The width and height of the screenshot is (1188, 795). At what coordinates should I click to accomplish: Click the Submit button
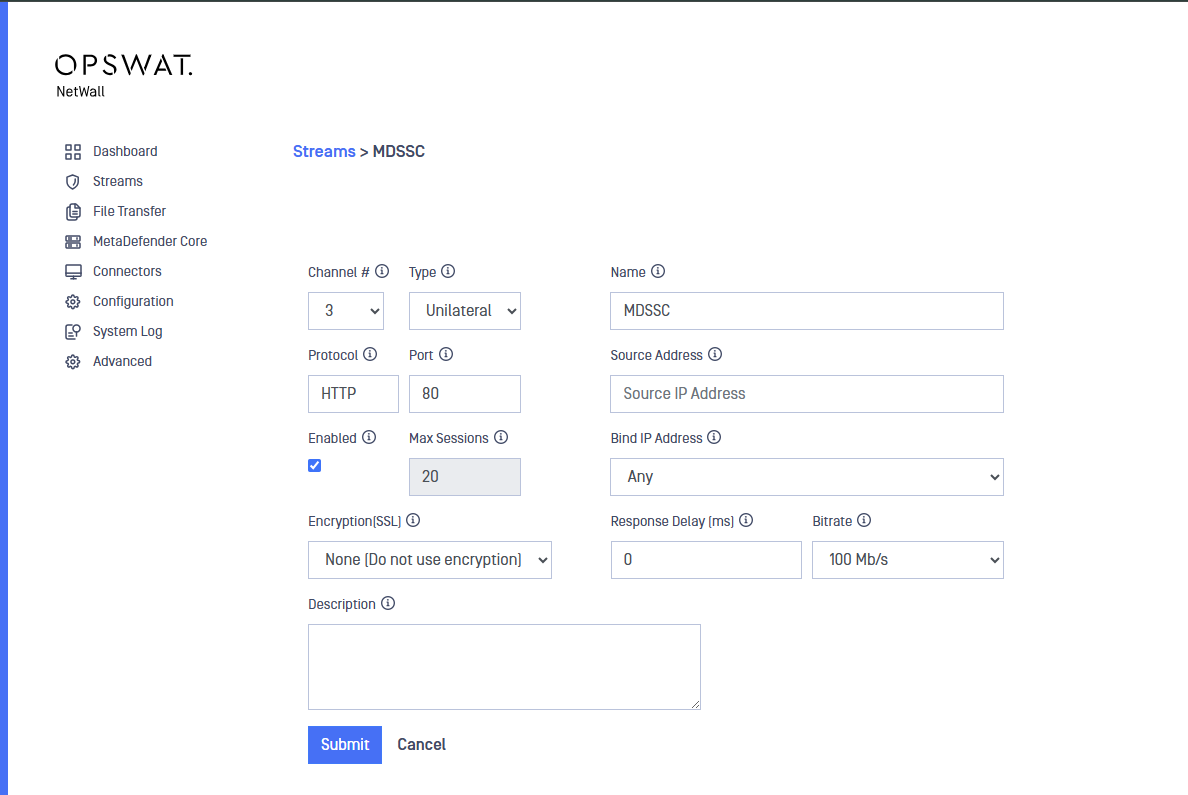tap(345, 745)
